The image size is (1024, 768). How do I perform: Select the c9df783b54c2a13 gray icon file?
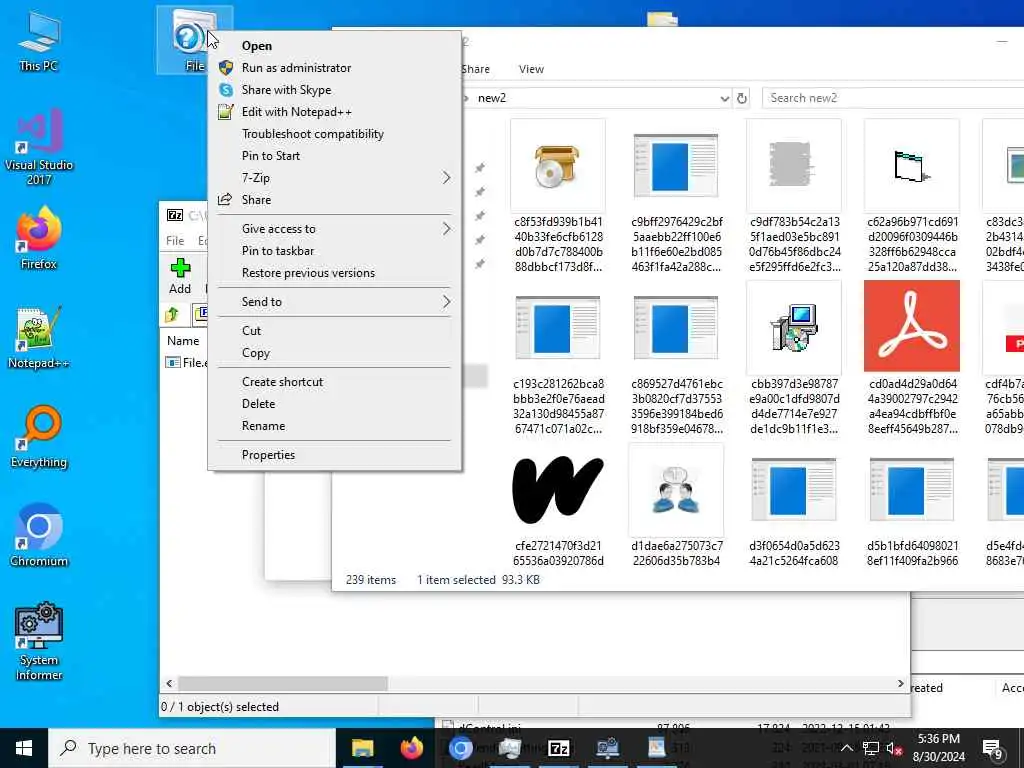(x=793, y=165)
